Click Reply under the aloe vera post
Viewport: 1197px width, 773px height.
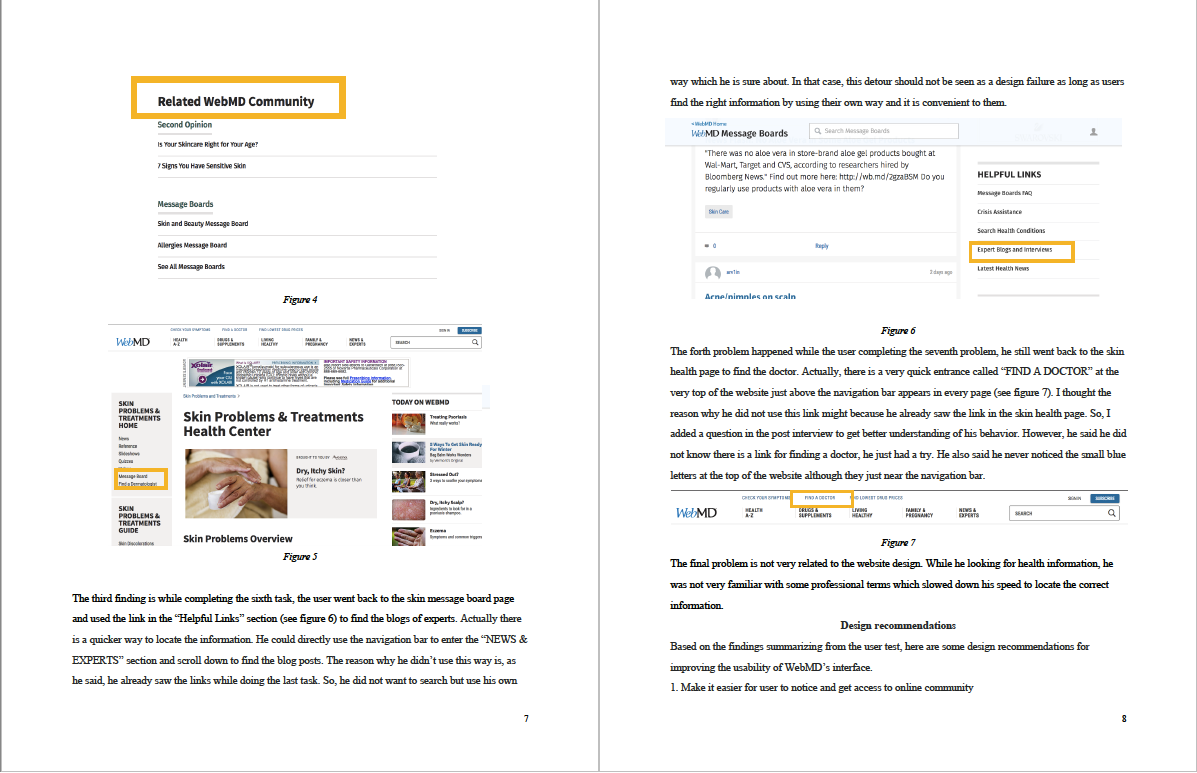[821, 246]
